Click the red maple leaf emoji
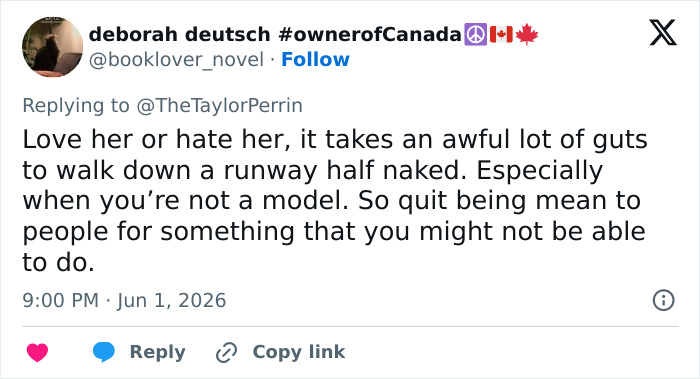Image resolution: width=700 pixels, height=379 pixels. coord(527,34)
